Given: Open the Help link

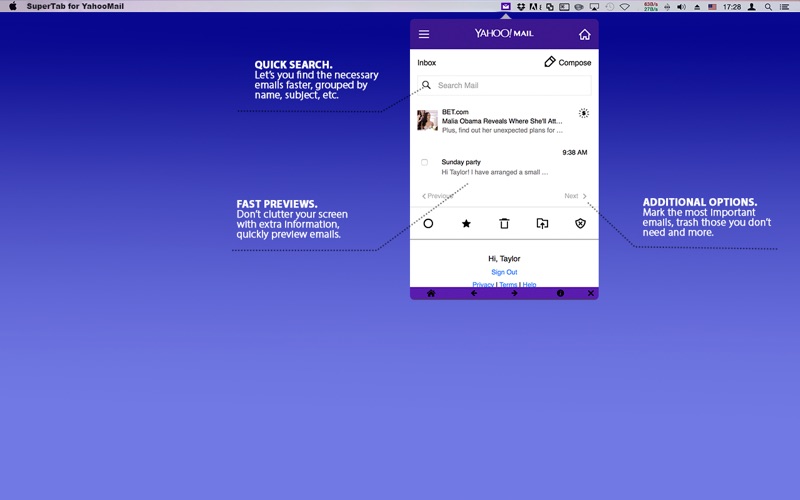Looking at the screenshot, I should click(529, 284).
